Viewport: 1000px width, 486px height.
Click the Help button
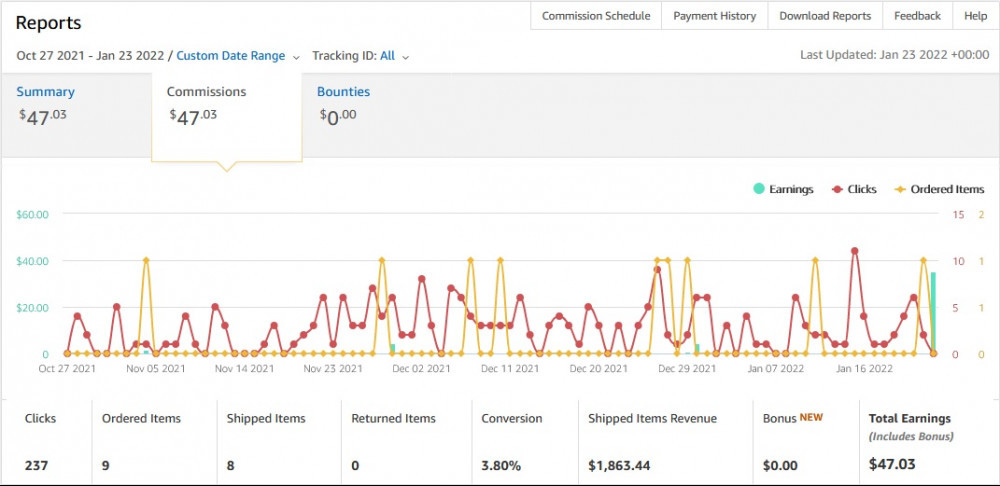pyautogui.click(x=975, y=16)
